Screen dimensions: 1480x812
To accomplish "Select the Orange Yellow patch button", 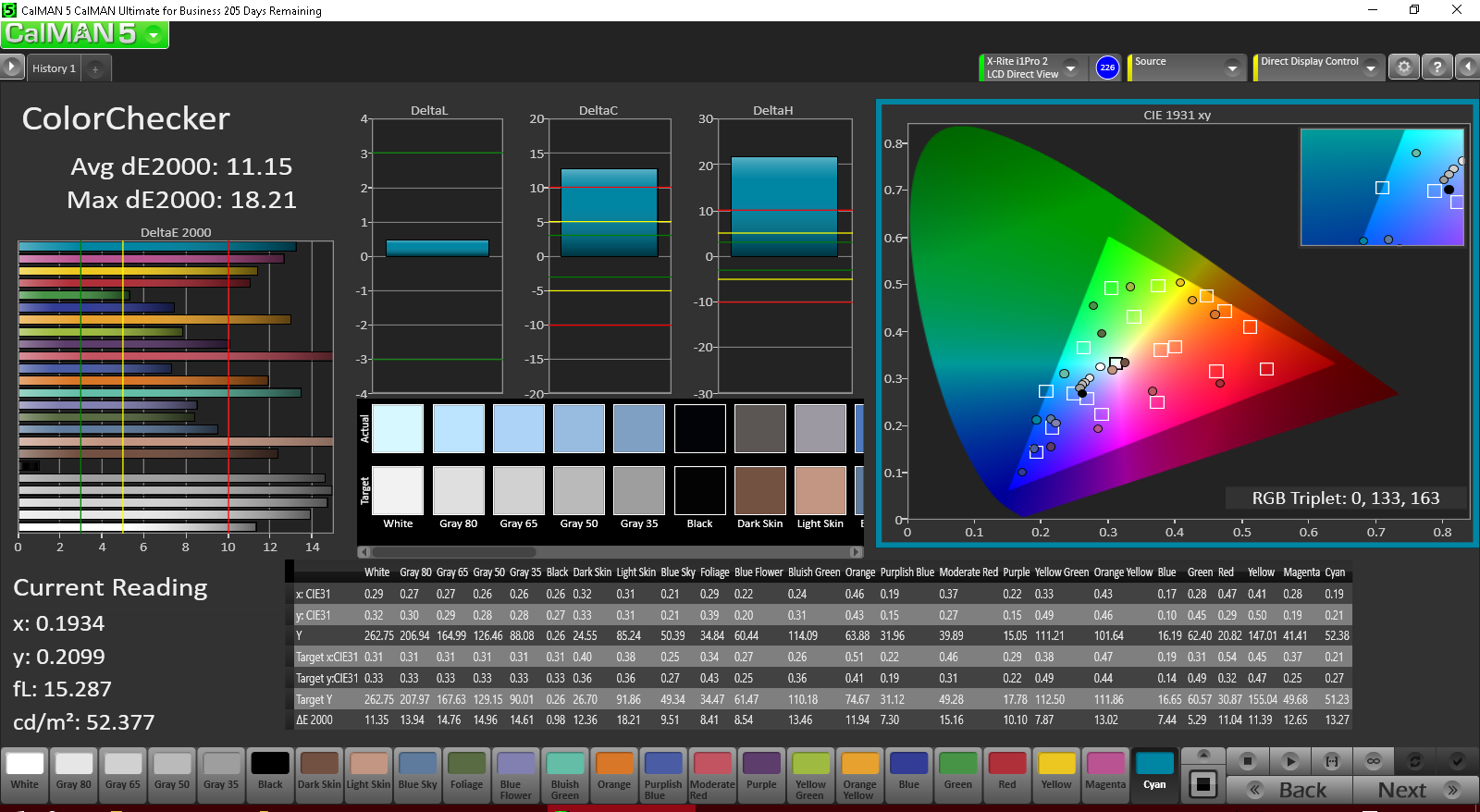I will (x=859, y=775).
